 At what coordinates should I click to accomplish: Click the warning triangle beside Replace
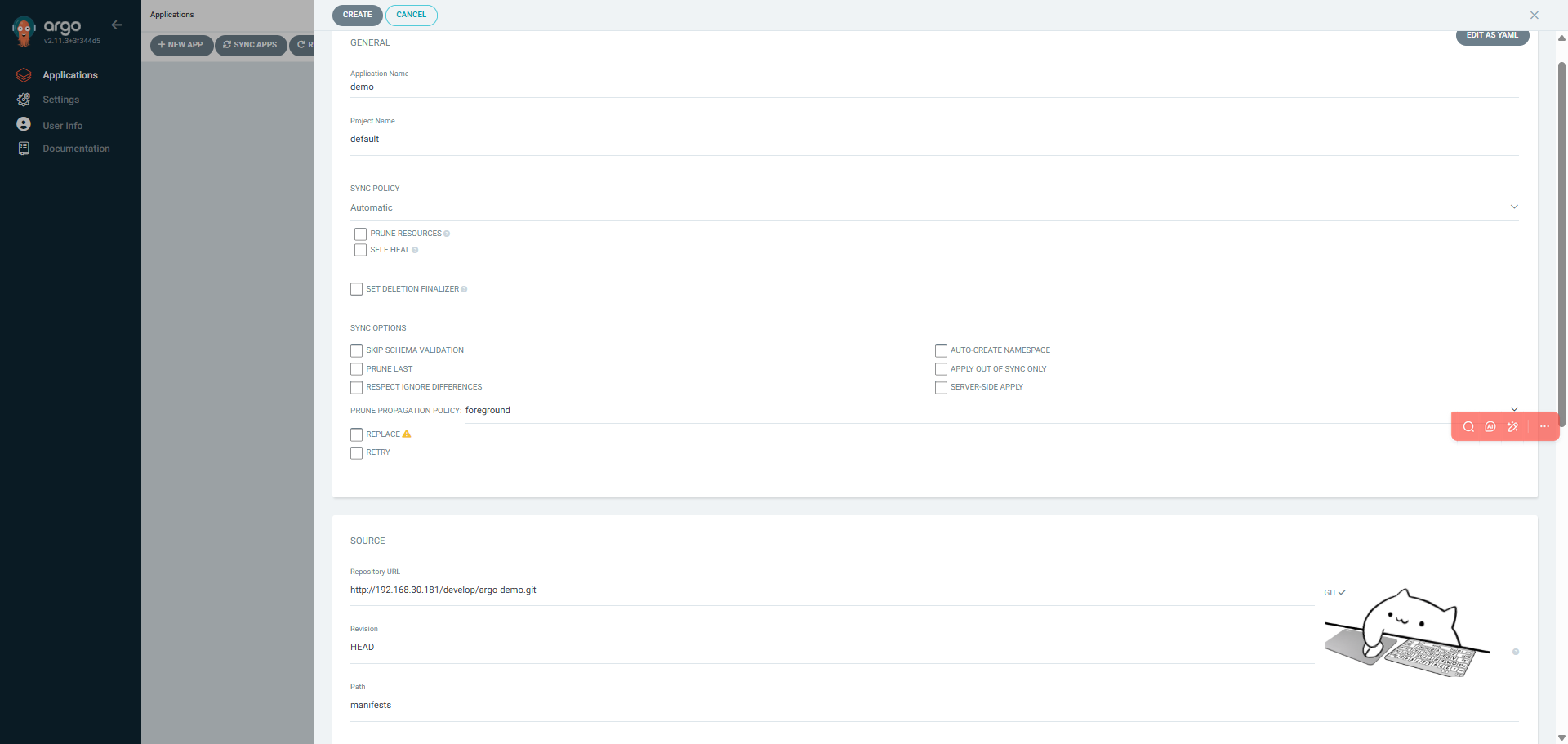[x=407, y=434]
